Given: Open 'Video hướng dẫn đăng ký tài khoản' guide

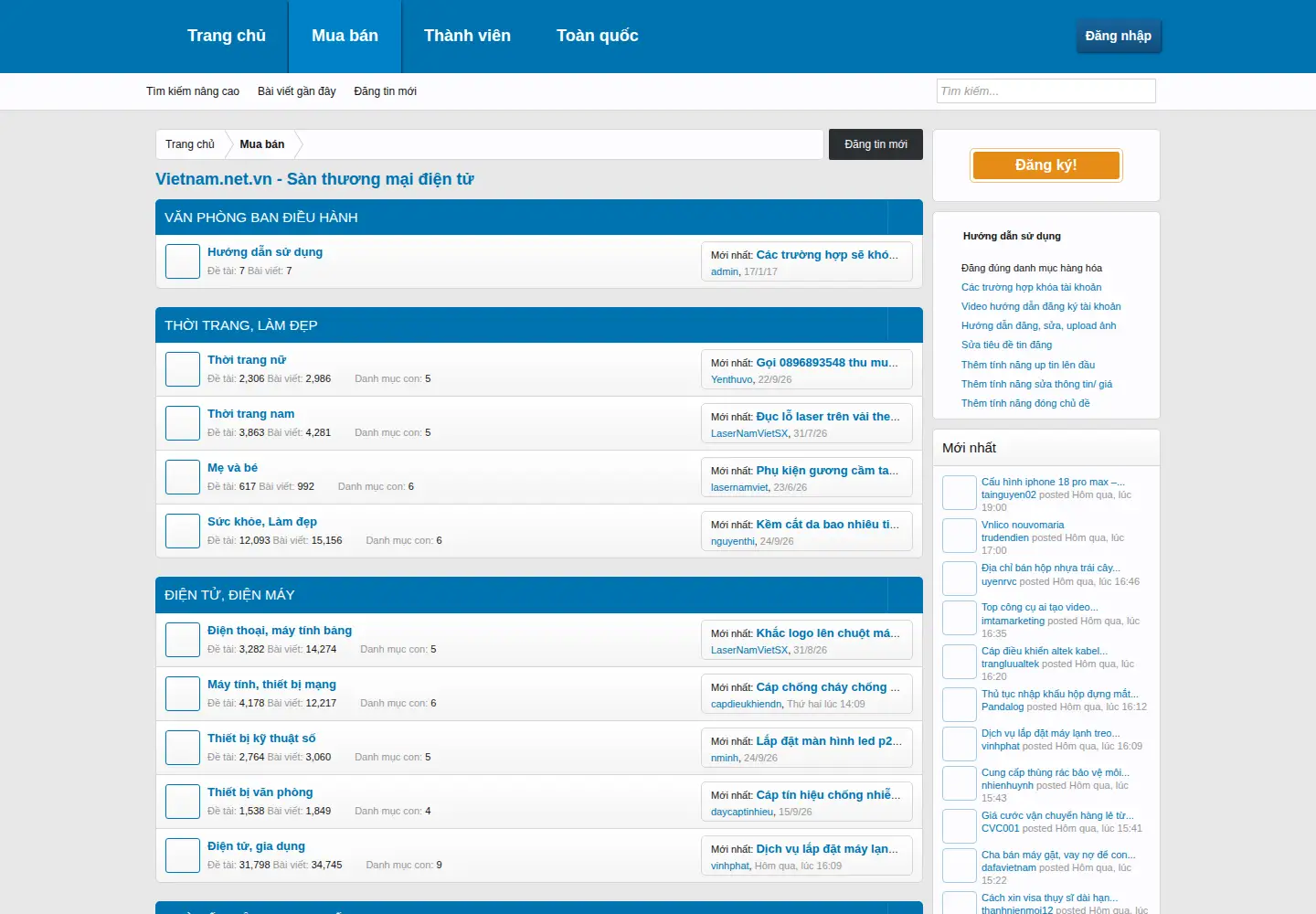Looking at the screenshot, I should [x=1041, y=306].
